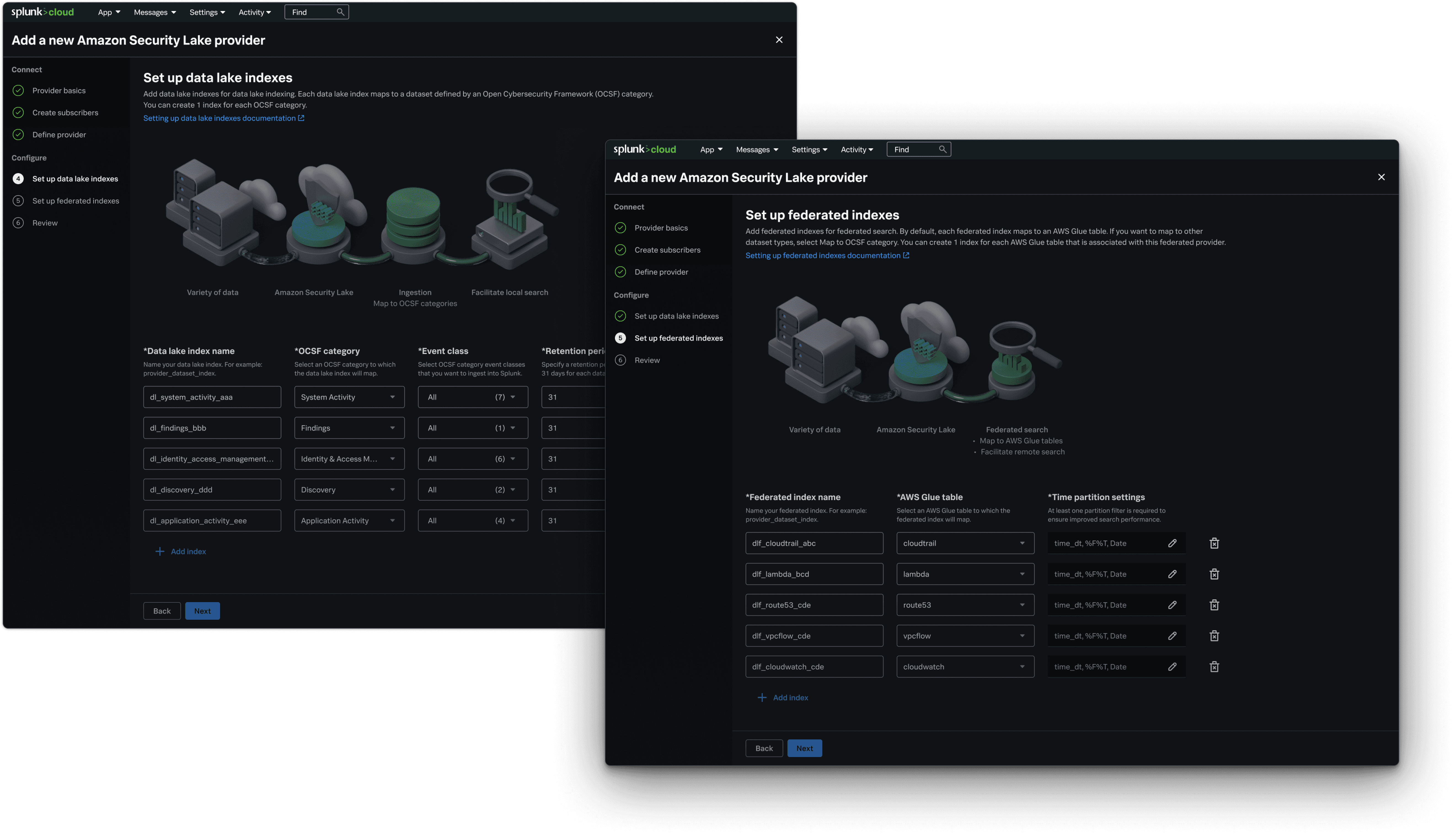Delete the dlf_route53_cde index row

click(1214, 605)
